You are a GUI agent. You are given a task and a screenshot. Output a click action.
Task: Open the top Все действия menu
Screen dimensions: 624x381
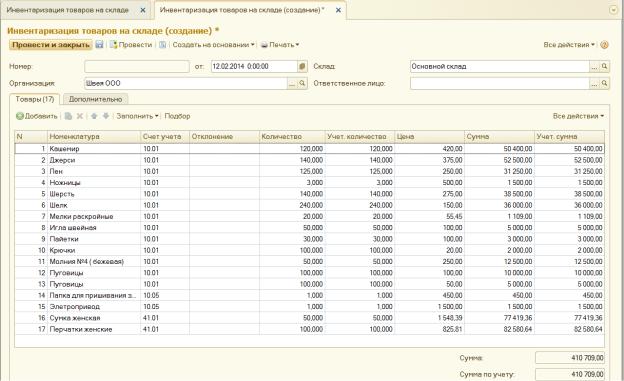tap(569, 45)
